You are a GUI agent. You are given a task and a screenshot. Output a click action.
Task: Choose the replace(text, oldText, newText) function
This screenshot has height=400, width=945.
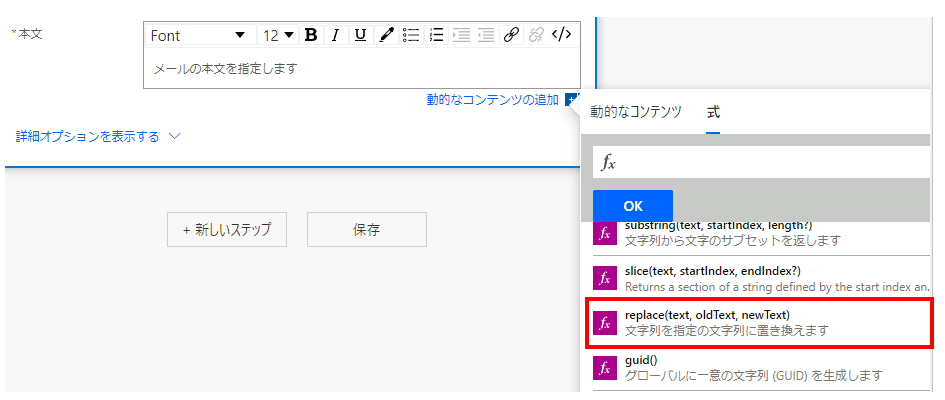pyautogui.click(x=758, y=322)
